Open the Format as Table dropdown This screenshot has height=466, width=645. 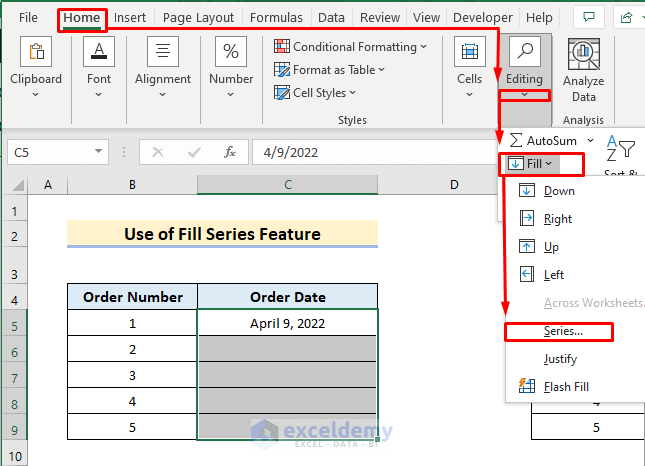pos(382,70)
